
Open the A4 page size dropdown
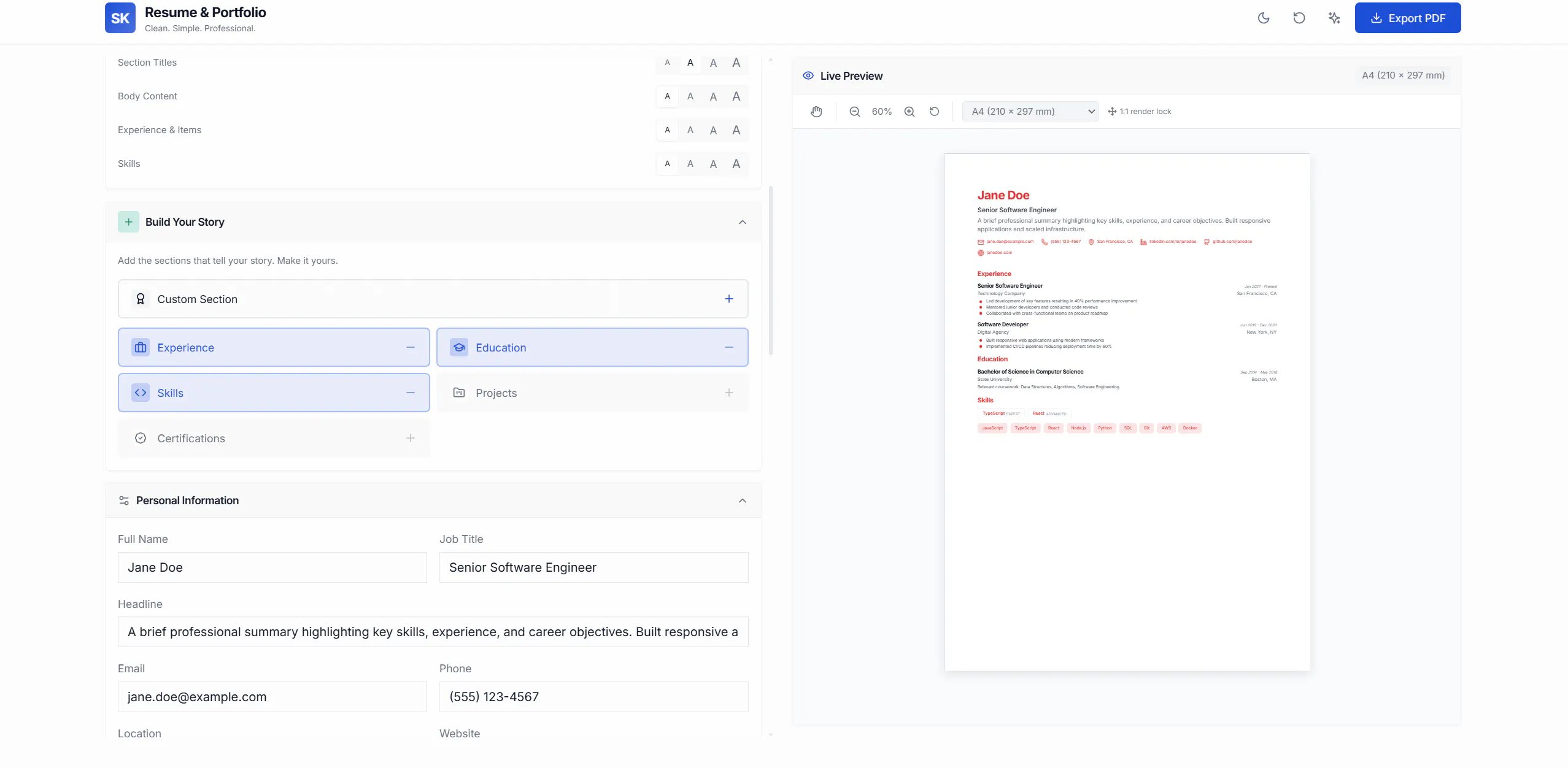(x=1030, y=111)
